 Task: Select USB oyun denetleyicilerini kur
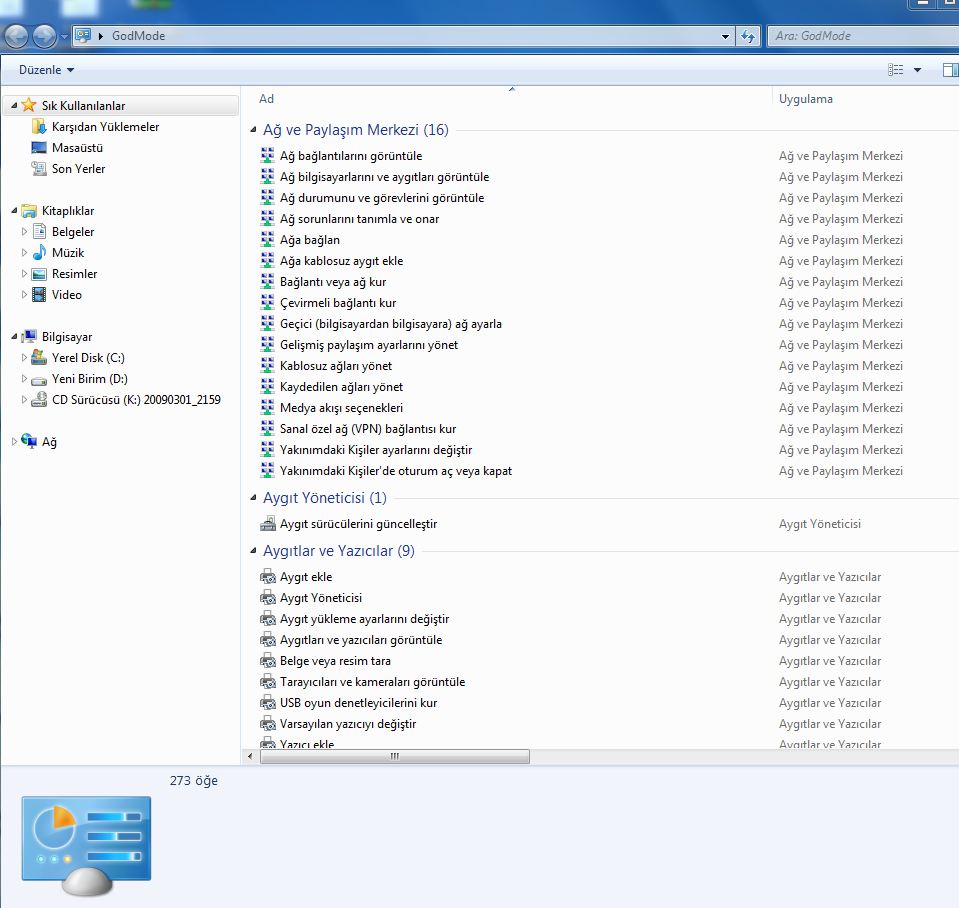pos(358,703)
